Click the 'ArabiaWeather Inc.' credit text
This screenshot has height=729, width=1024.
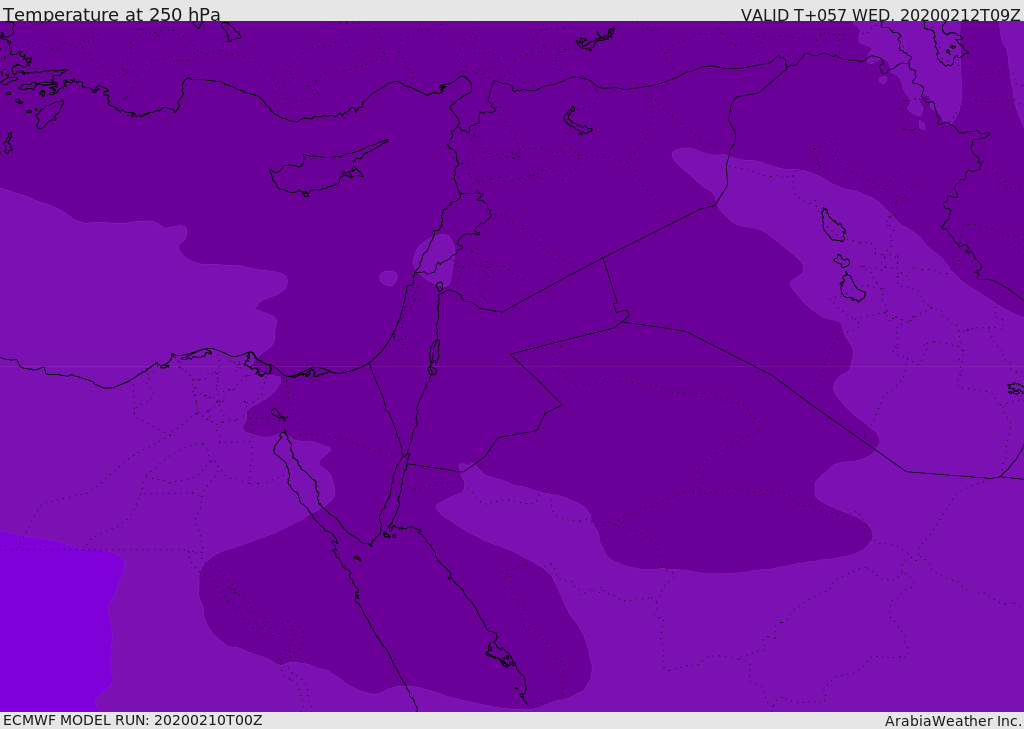pyautogui.click(x=952, y=721)
